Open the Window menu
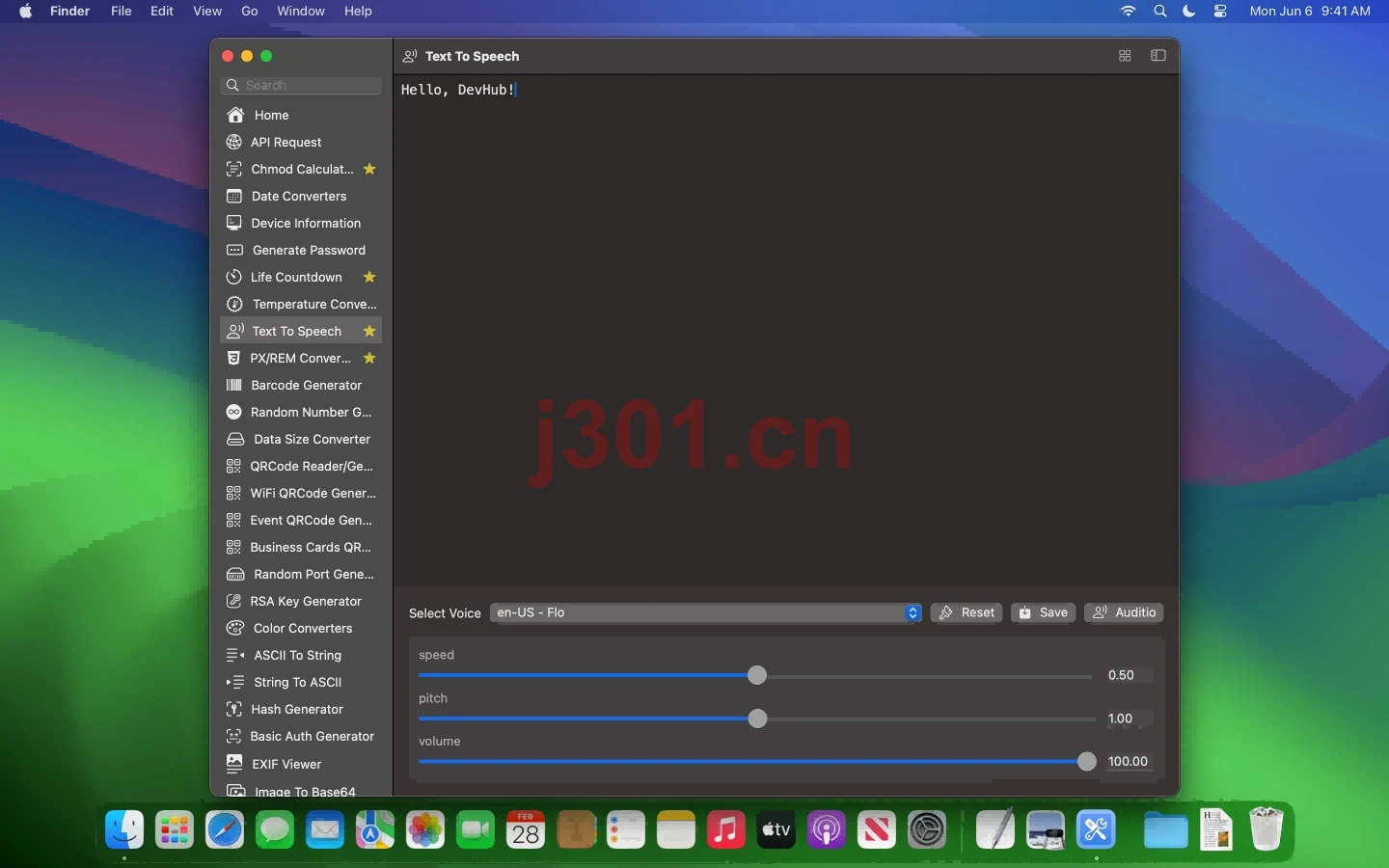Viewport: 1389px width, 868px height. [x=301, y=11]
